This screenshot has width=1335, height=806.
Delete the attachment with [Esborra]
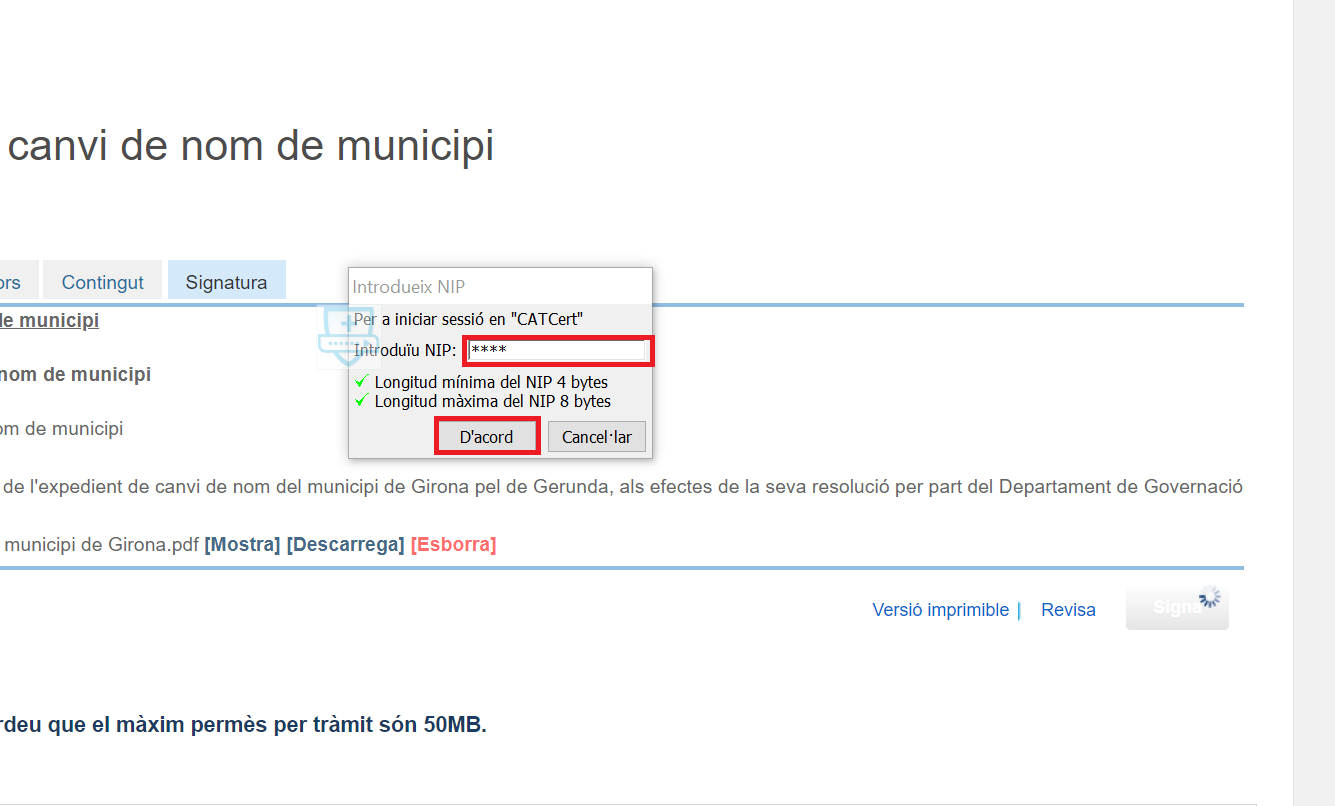[453, 545]
